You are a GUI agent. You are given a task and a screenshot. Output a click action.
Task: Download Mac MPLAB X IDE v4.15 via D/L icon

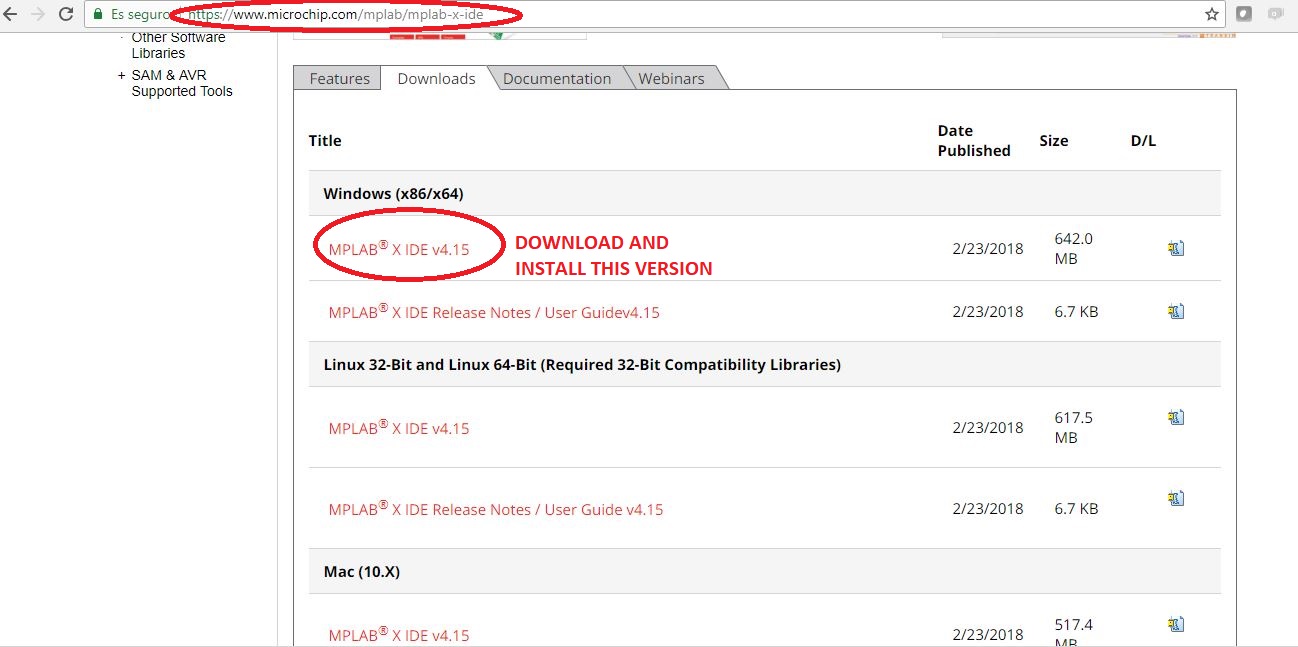(1176, 624)
